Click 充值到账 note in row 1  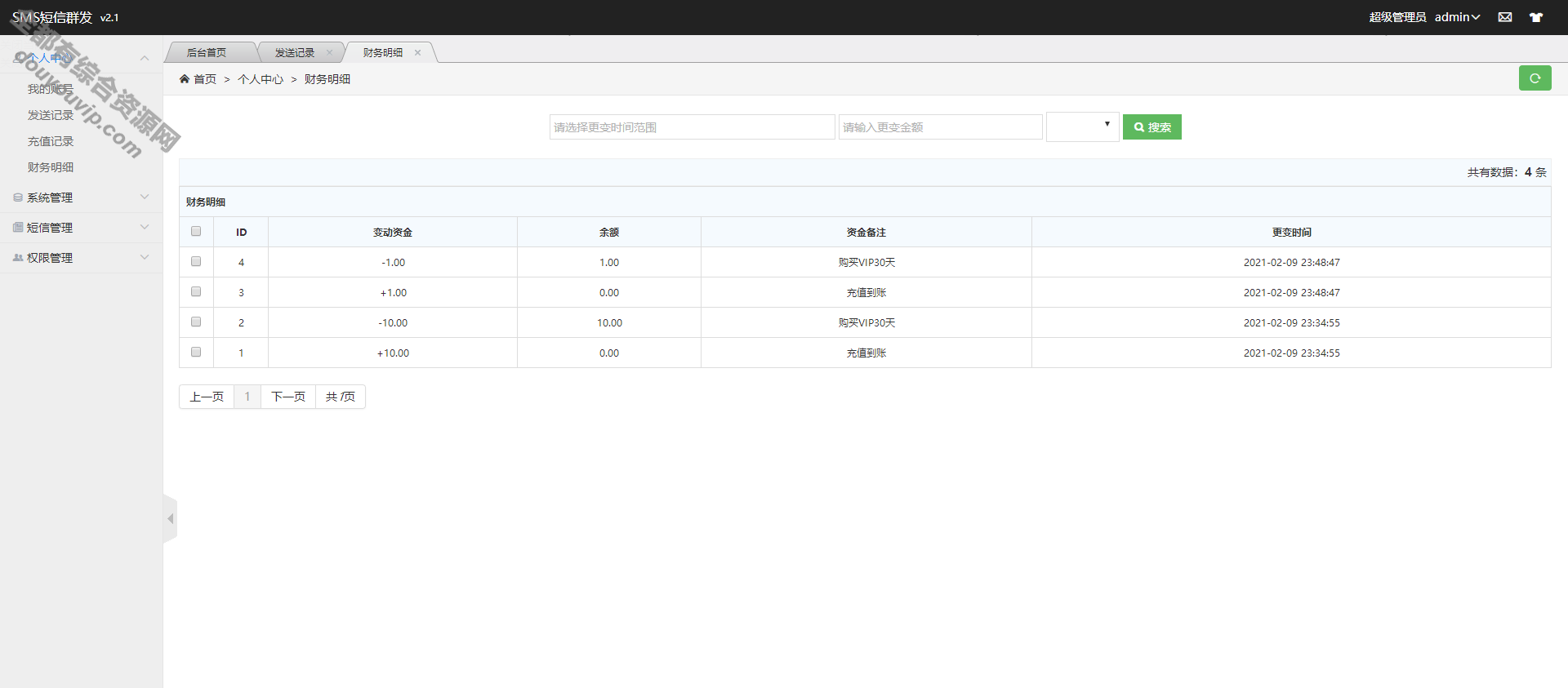(x=866, y=353)
